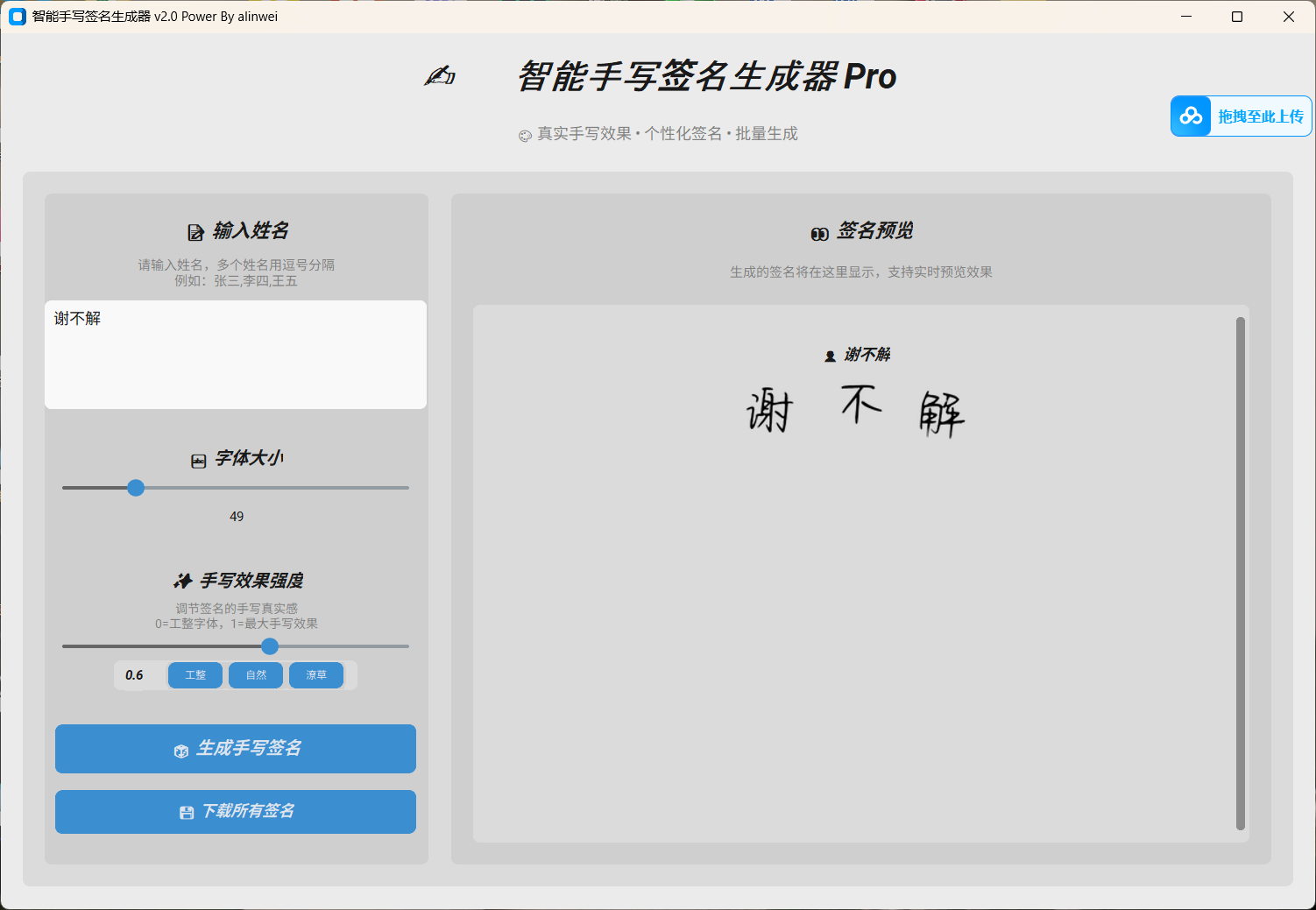This screenshot has width=1316, height=910.
Task: Click the small icon before 真实手写效果
Action: click(525, 136)
